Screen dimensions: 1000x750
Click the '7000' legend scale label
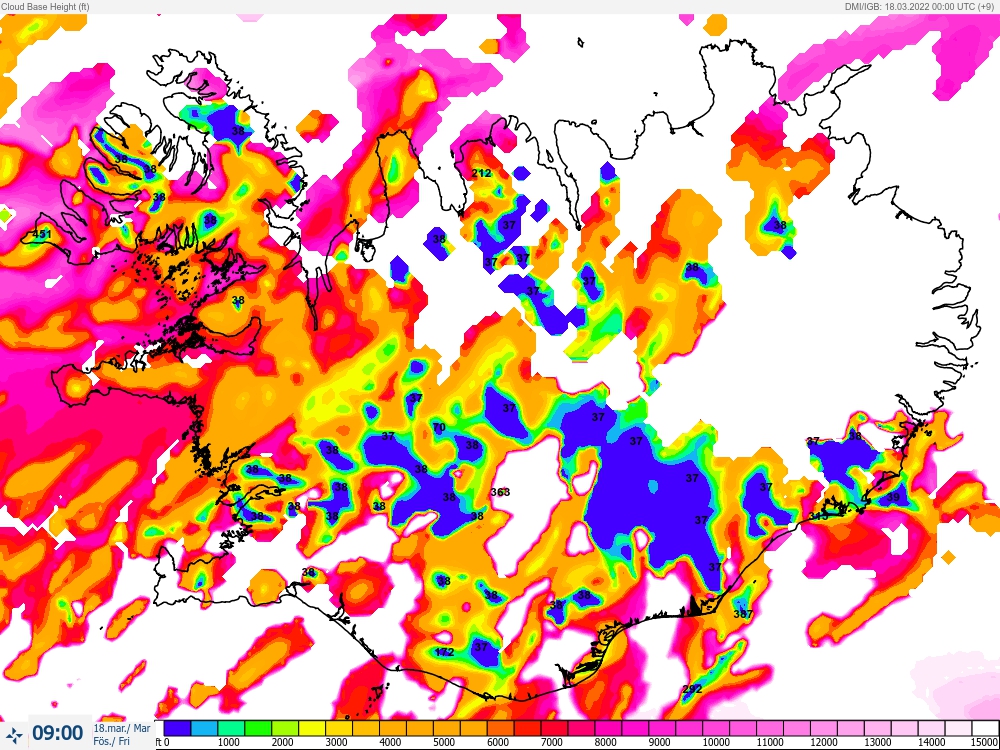click(x=552, y=742)
